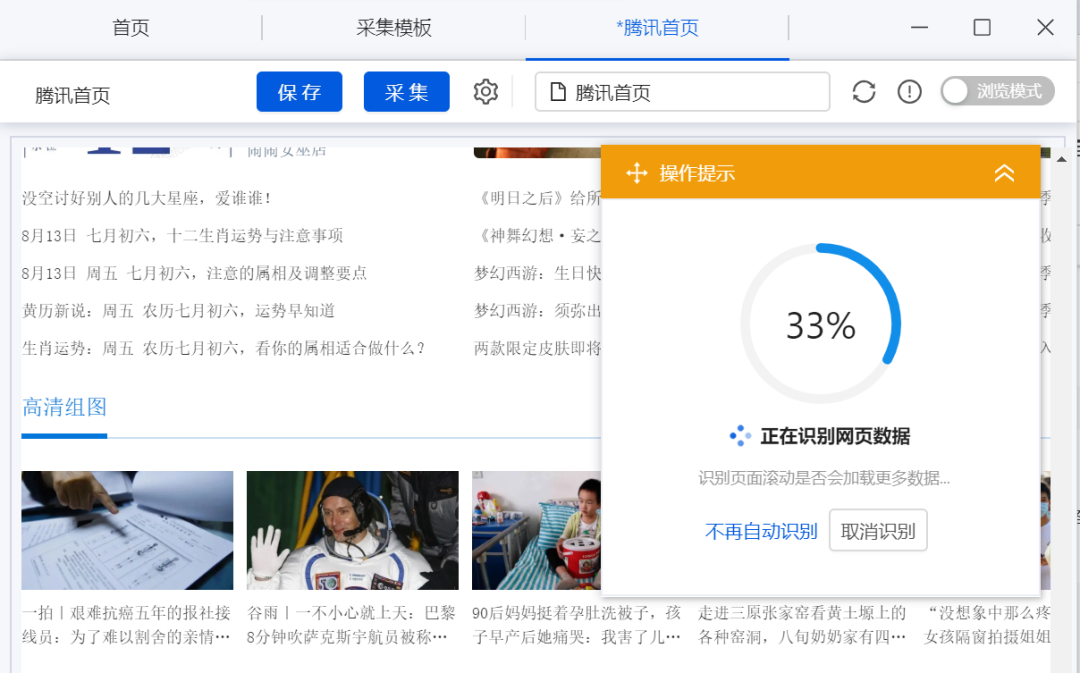Viewport: 1080px width, 673px height.
Task: Open the info exclamation icon
Action: point(910,92)
